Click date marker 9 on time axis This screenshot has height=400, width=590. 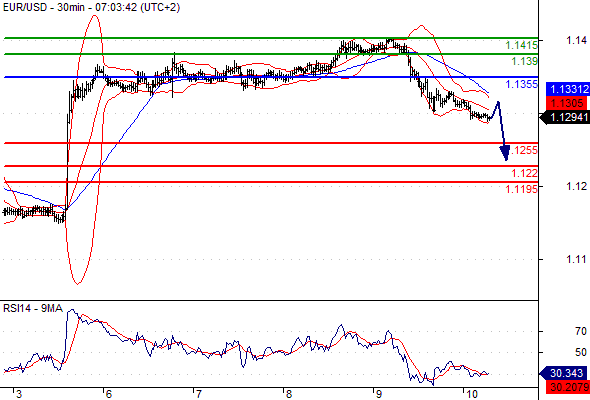tap(378, 394)
